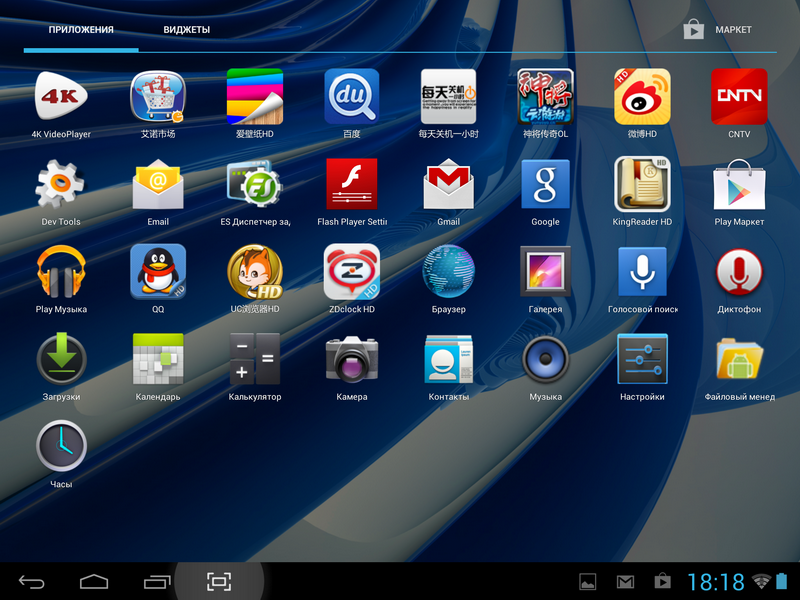Launch the Часы clock app
This screenshot has width=800, height=600.
pyautogui.click(x=61, y=447)
